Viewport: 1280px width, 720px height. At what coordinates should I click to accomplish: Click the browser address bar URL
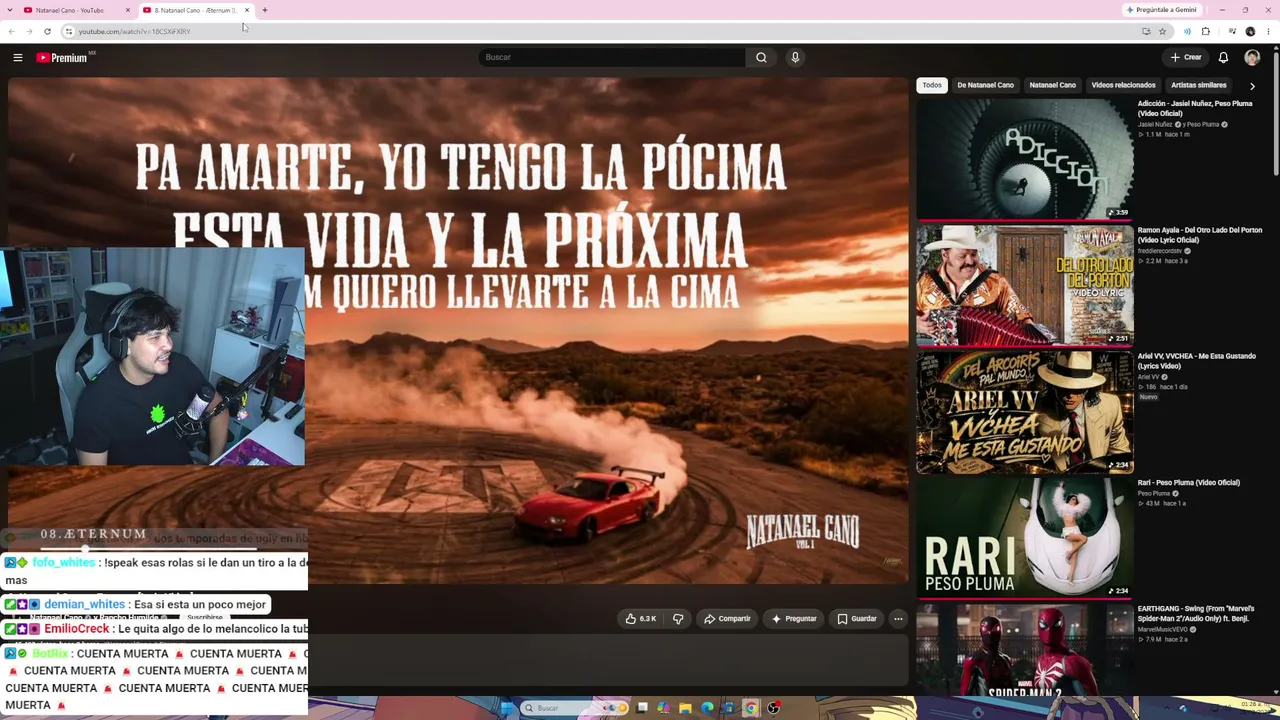point(134,31)
